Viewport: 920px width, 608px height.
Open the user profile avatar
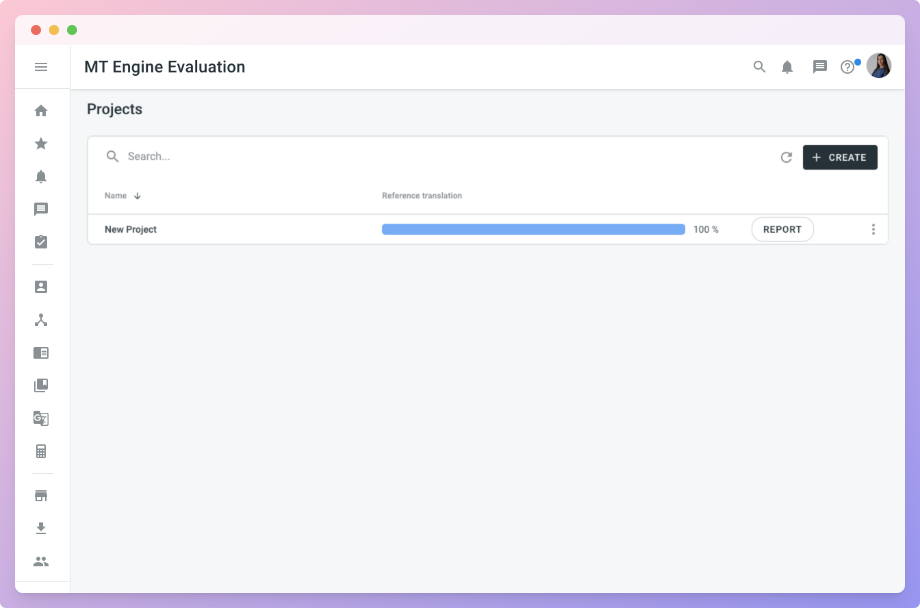(x=879, y=66)
